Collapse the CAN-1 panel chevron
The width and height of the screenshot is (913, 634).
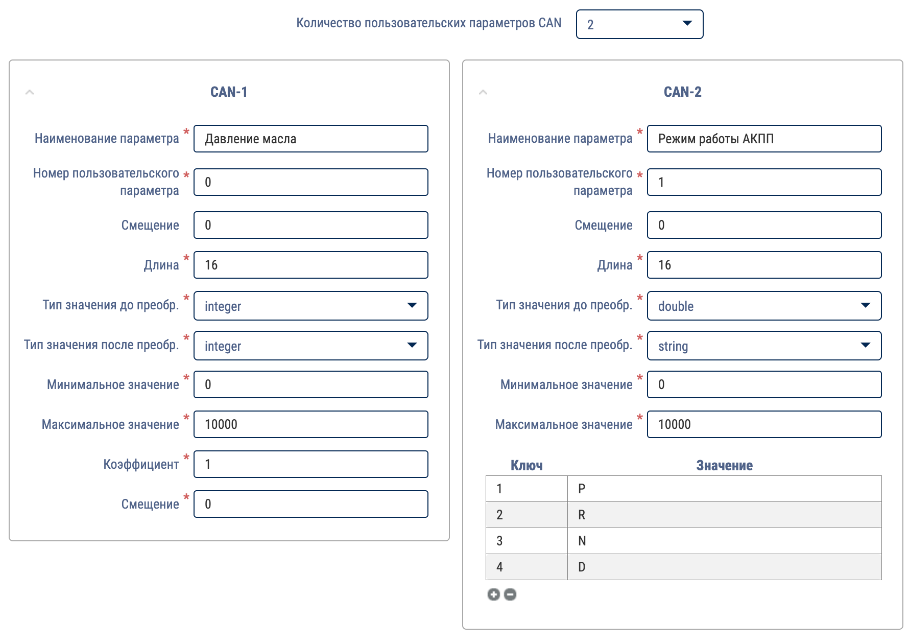click(30, 92)
